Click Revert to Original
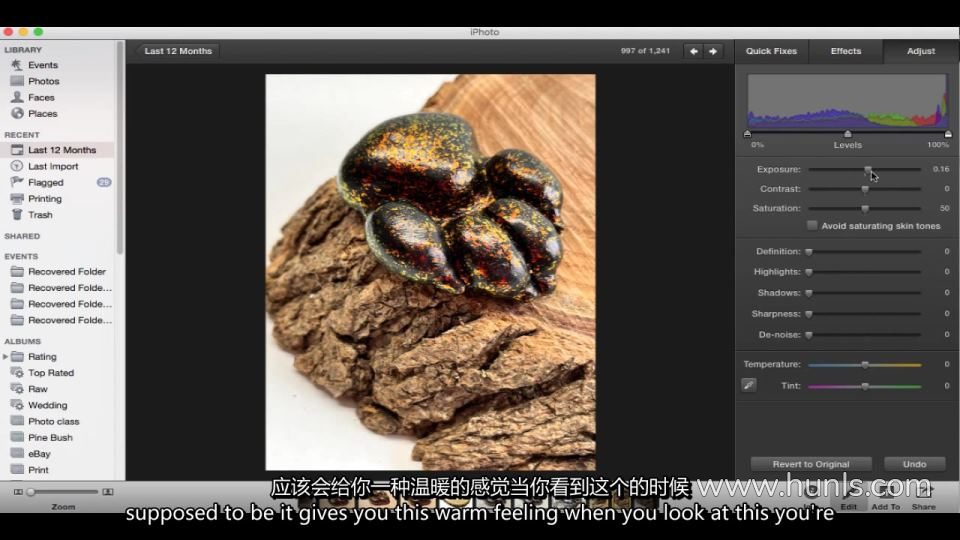The width and height of the screenshot is (960, 540). click(811, 464)
